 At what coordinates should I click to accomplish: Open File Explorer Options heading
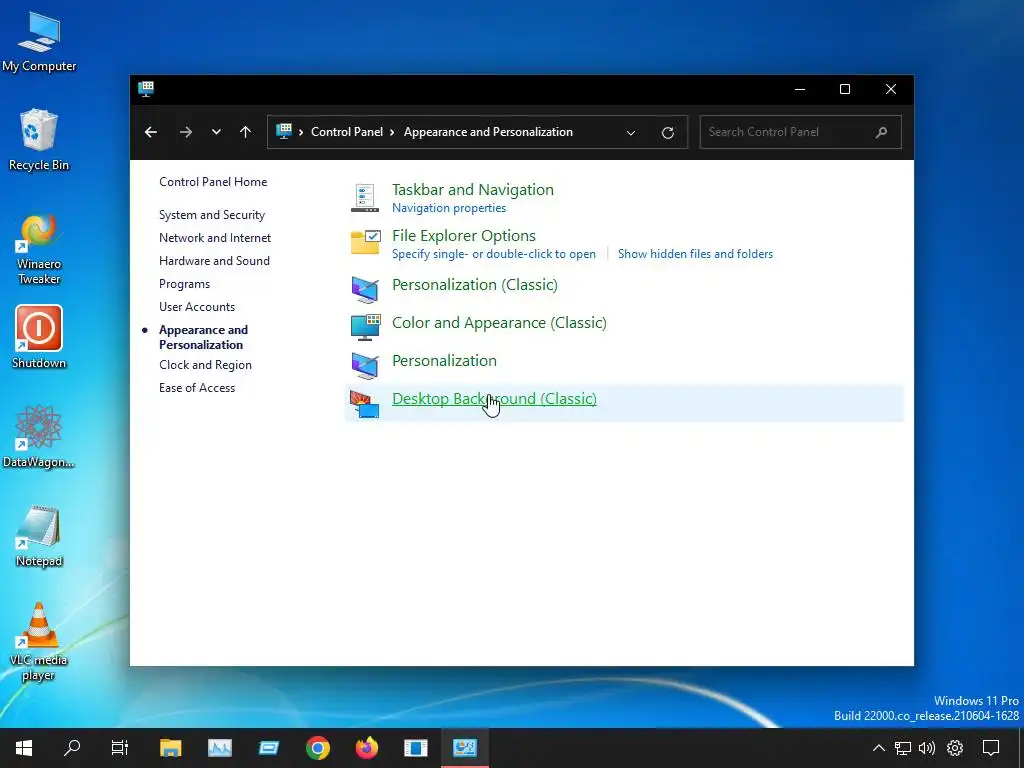point(464,236)
